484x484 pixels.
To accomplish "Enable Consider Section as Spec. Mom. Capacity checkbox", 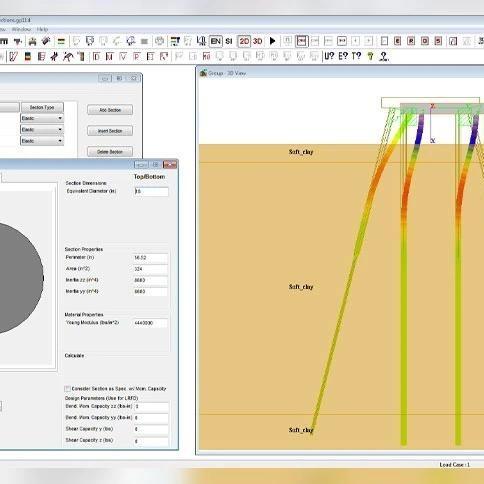I will pyautogui.click(x=68, y=389).
